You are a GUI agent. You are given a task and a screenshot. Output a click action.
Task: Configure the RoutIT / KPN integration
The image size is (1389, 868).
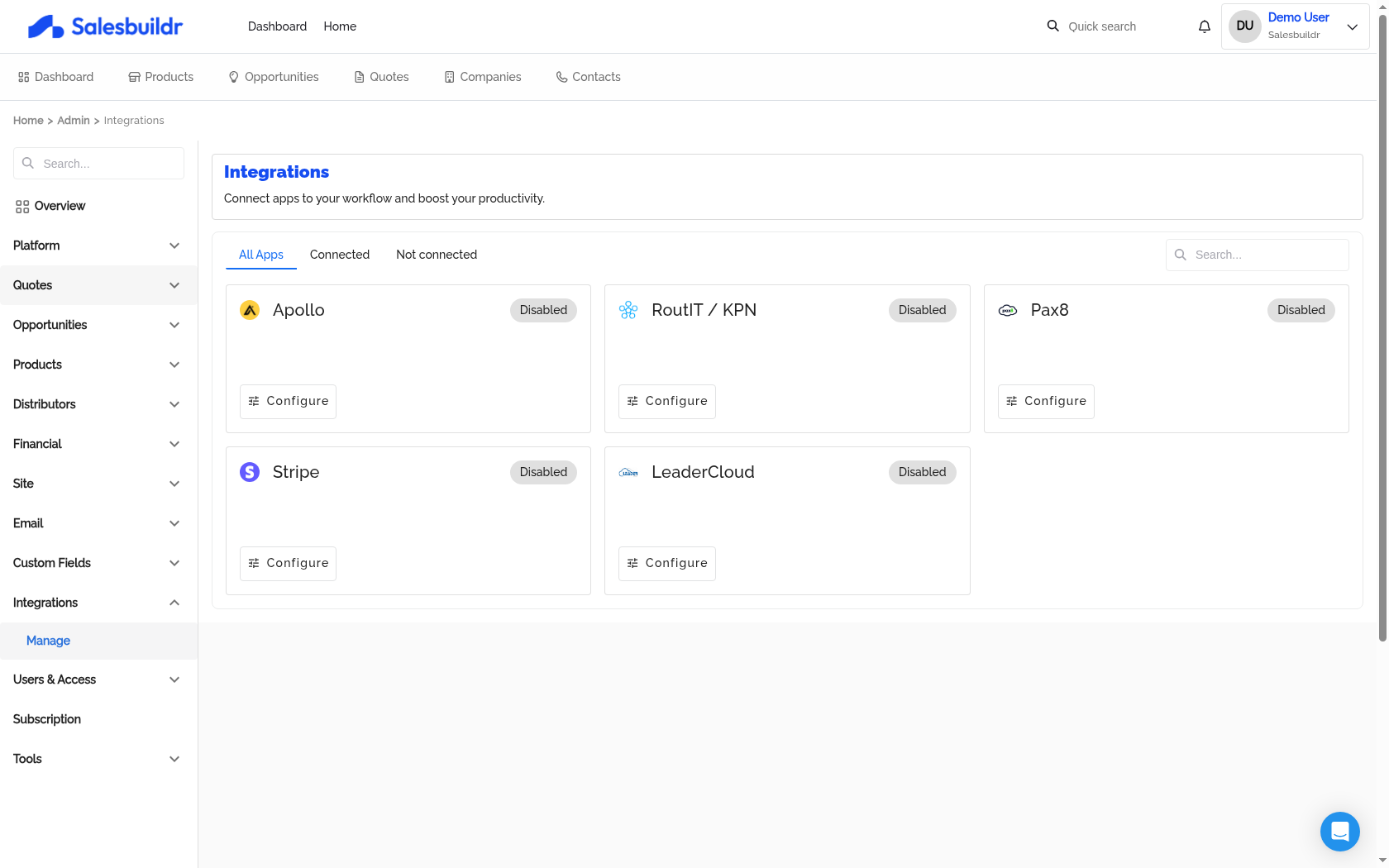(x=666, y=401)
